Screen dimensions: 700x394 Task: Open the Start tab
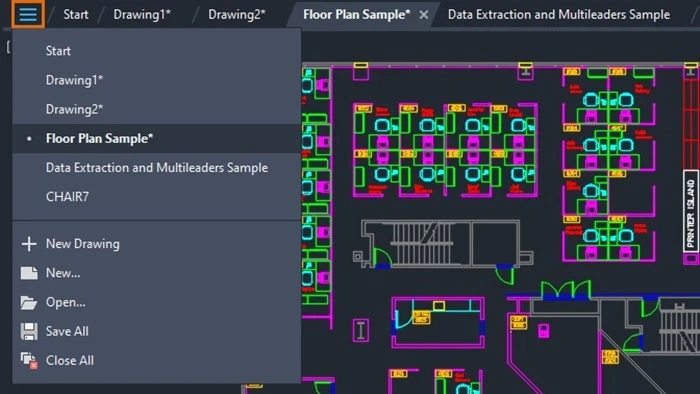tap(75, 14)
